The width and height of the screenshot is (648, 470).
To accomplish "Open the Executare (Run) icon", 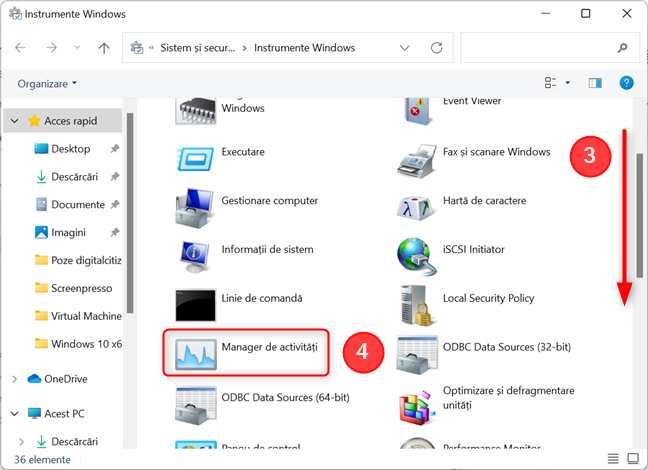I will click(195, 159).
